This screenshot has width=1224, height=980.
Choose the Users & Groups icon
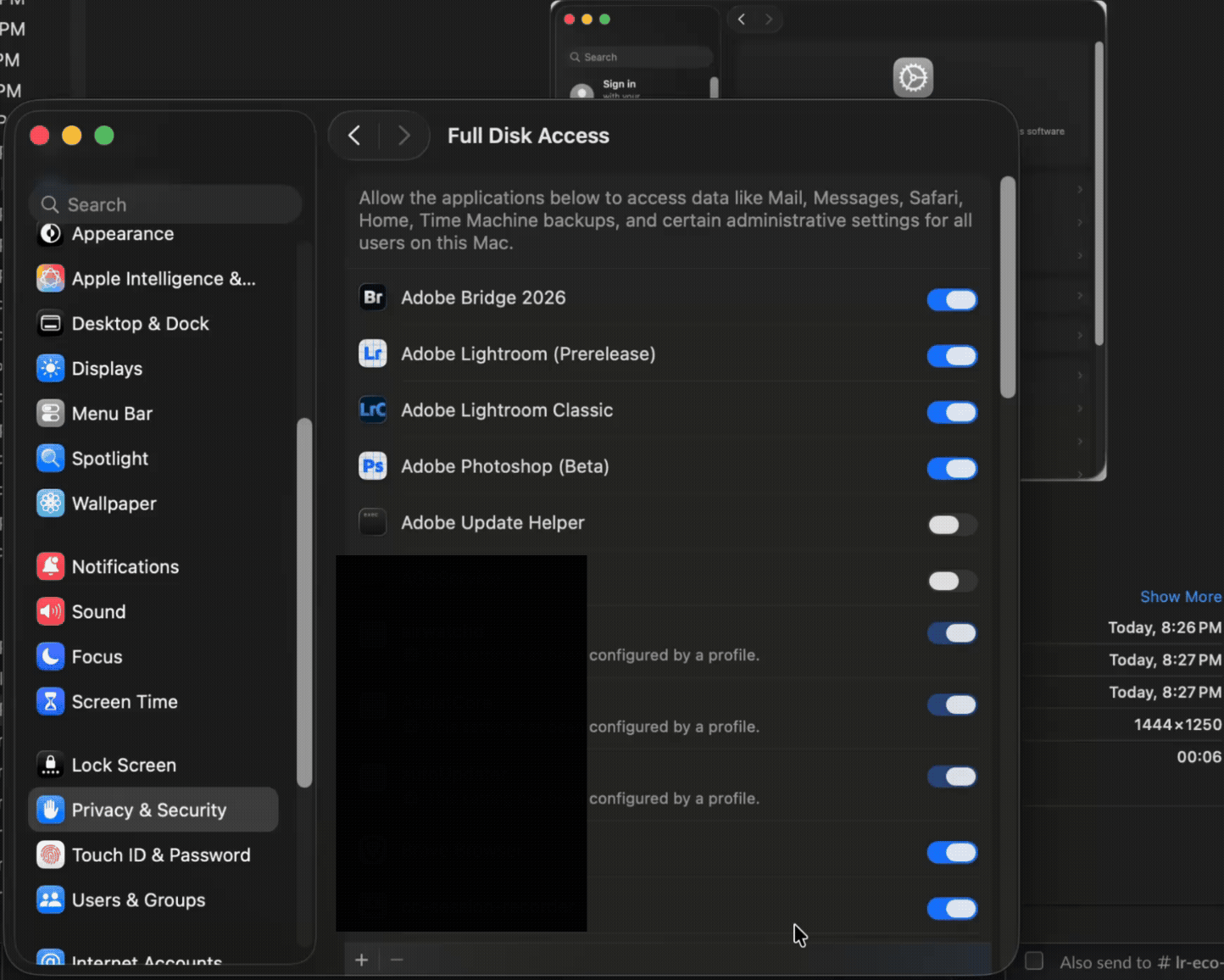[x=50, y=899]
